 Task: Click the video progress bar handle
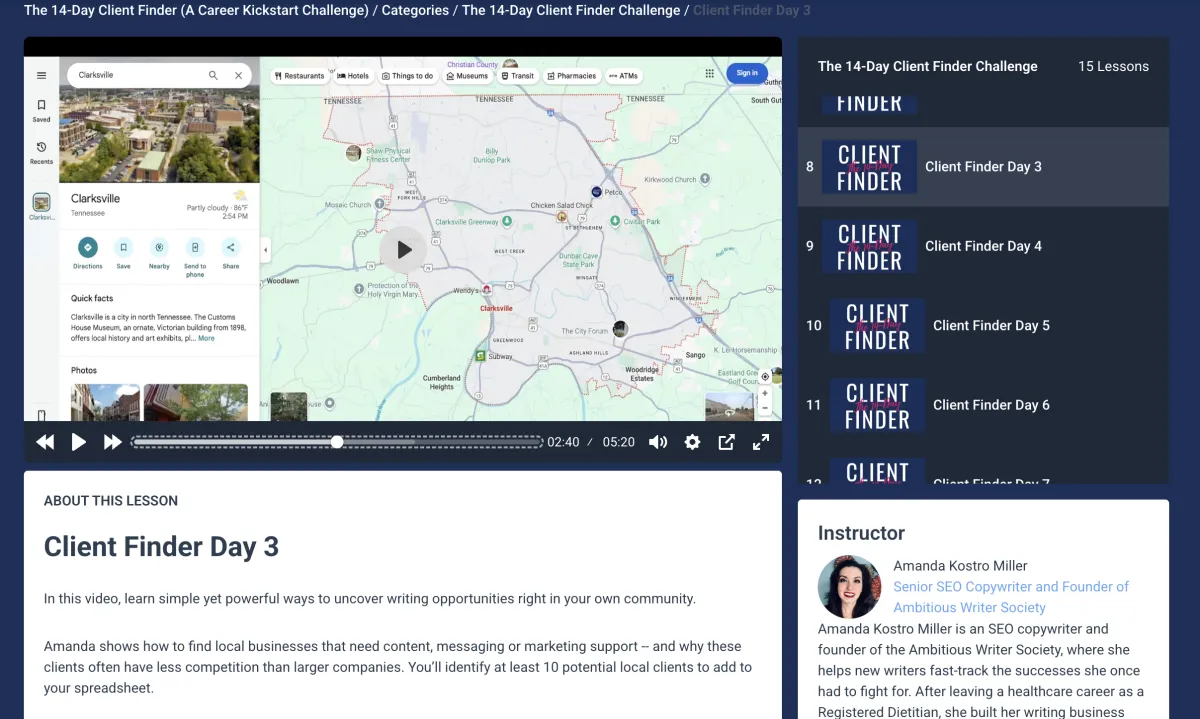tap(337, 441)
